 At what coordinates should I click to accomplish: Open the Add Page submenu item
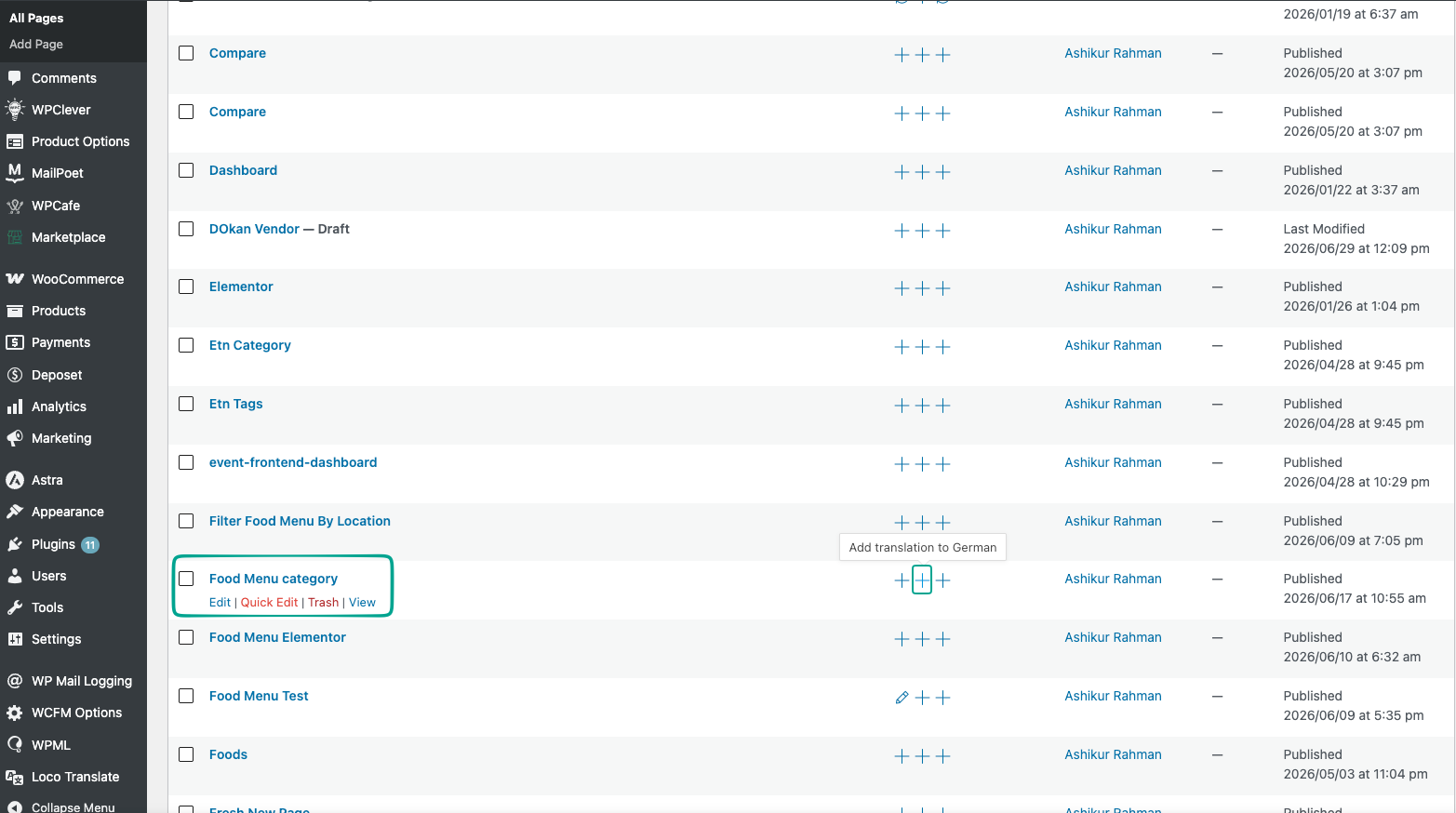pyautogui.click(x=36, y=44)
